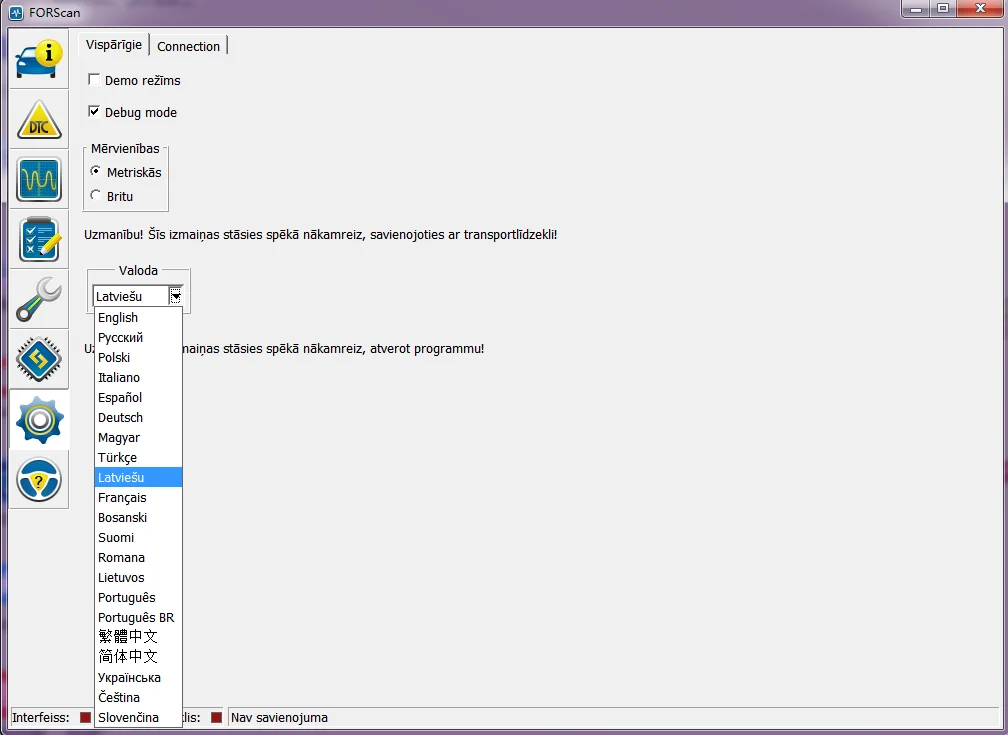Image resolution: width=1008 pixels, height=735 pixels.
Task: Click the red status indicator before 'Nav savienojuma'
Action: pyautogui.click(x=216, y=717)
